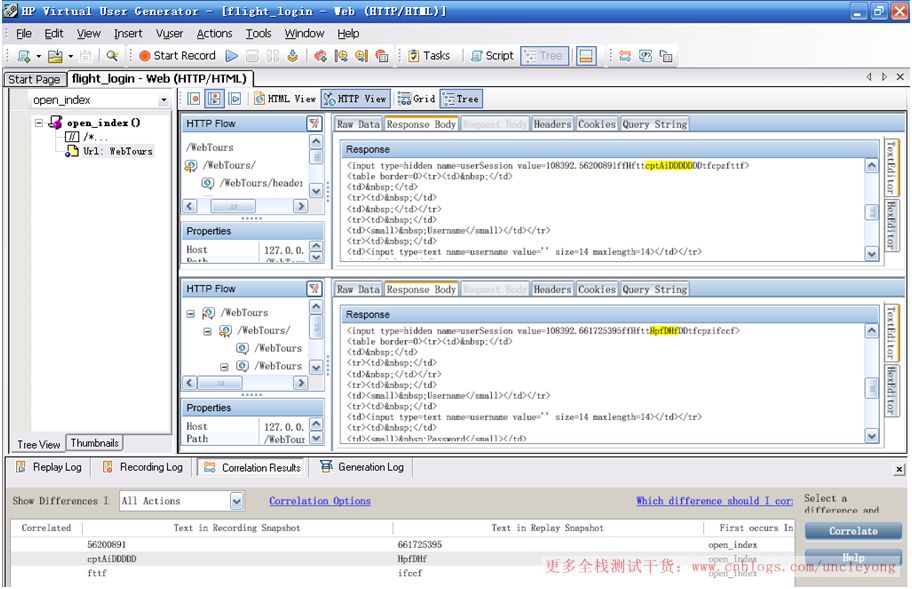Viewport: 912px width, 589px height.
Task: Switch to HTML View
Action: pos(285,99)
